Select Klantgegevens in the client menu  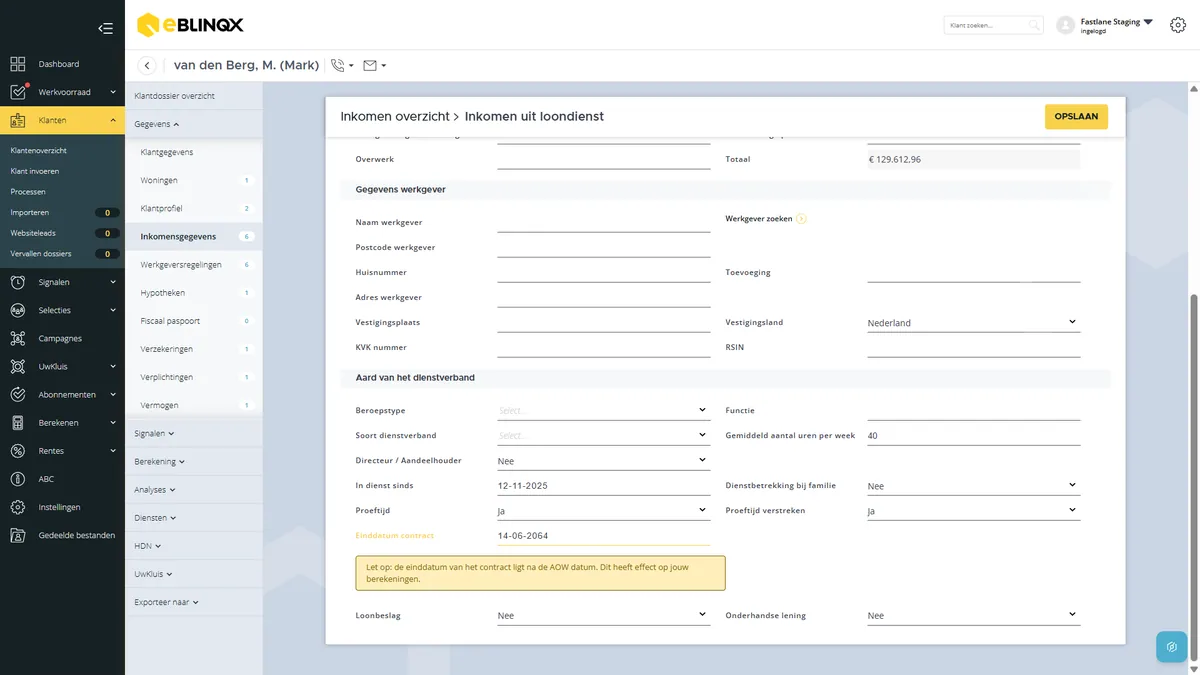167,152
